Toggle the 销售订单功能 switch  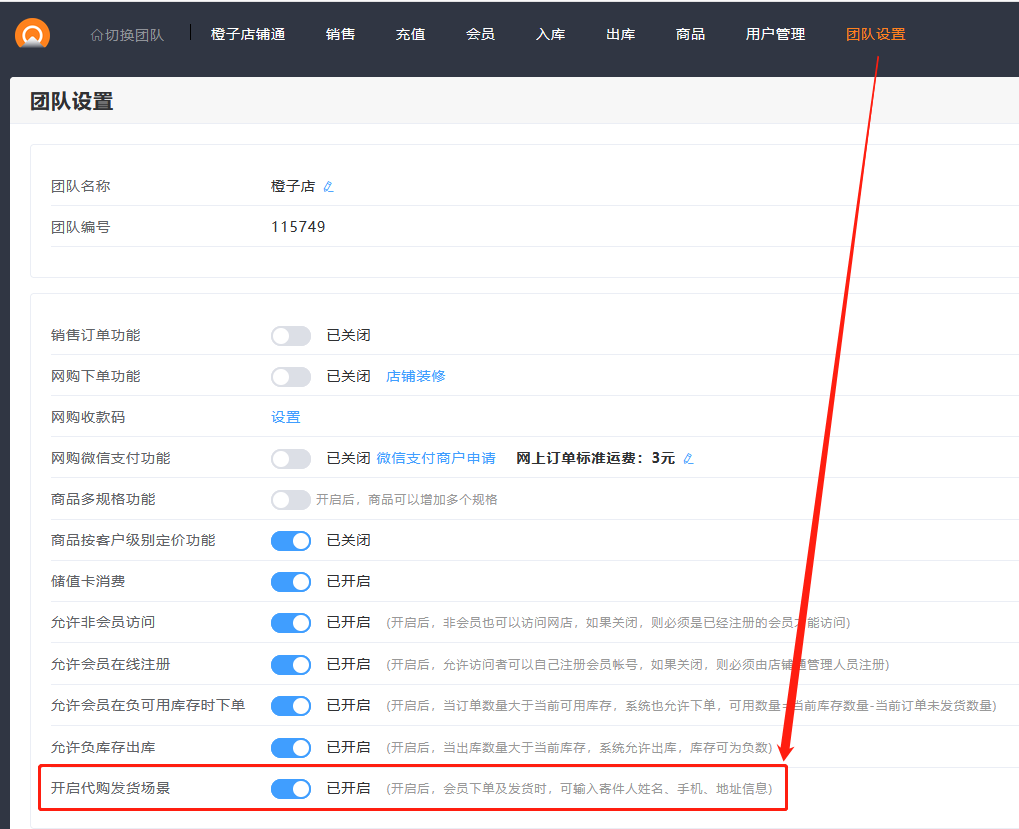point(291,336)
